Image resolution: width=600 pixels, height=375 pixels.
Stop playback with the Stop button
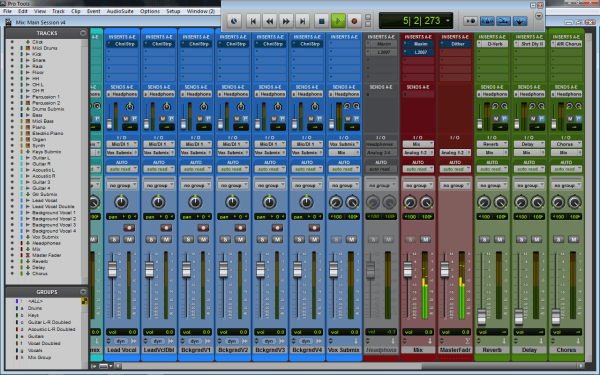pos(321,21)
